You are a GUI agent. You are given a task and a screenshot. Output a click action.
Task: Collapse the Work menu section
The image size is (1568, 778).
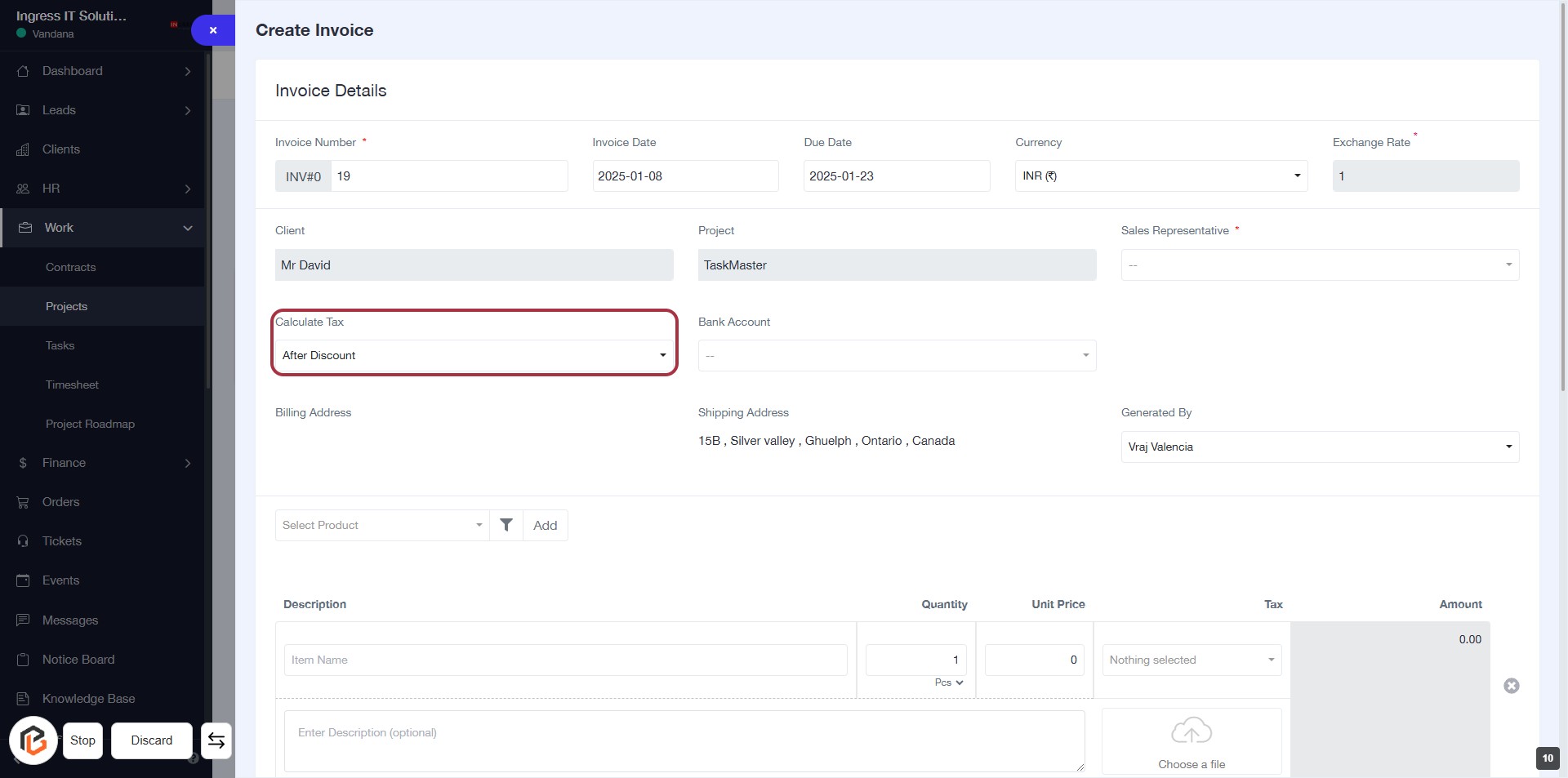tap(188, 228)
